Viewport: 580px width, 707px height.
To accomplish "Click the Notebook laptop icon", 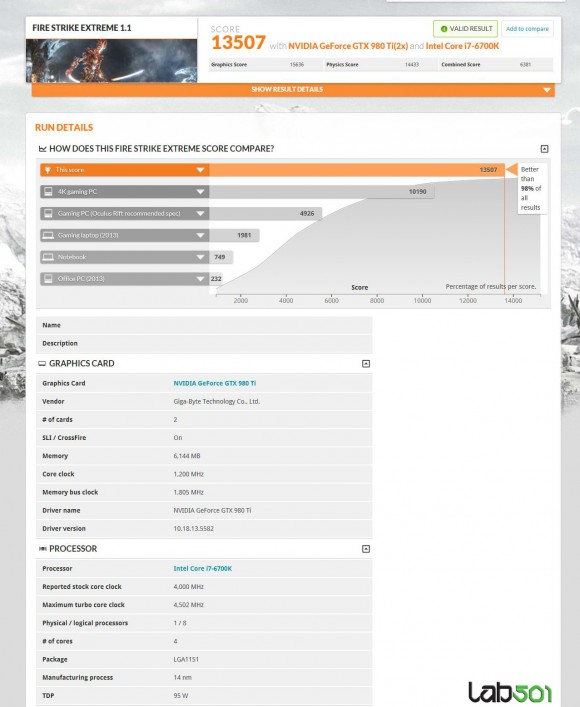I will 48,257.
